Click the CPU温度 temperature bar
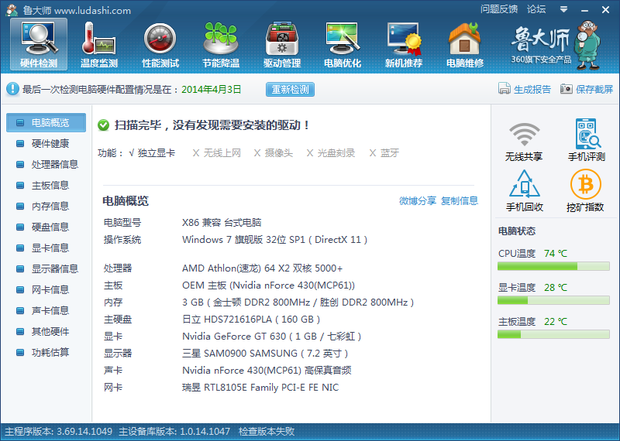 [x=553, y=266]
